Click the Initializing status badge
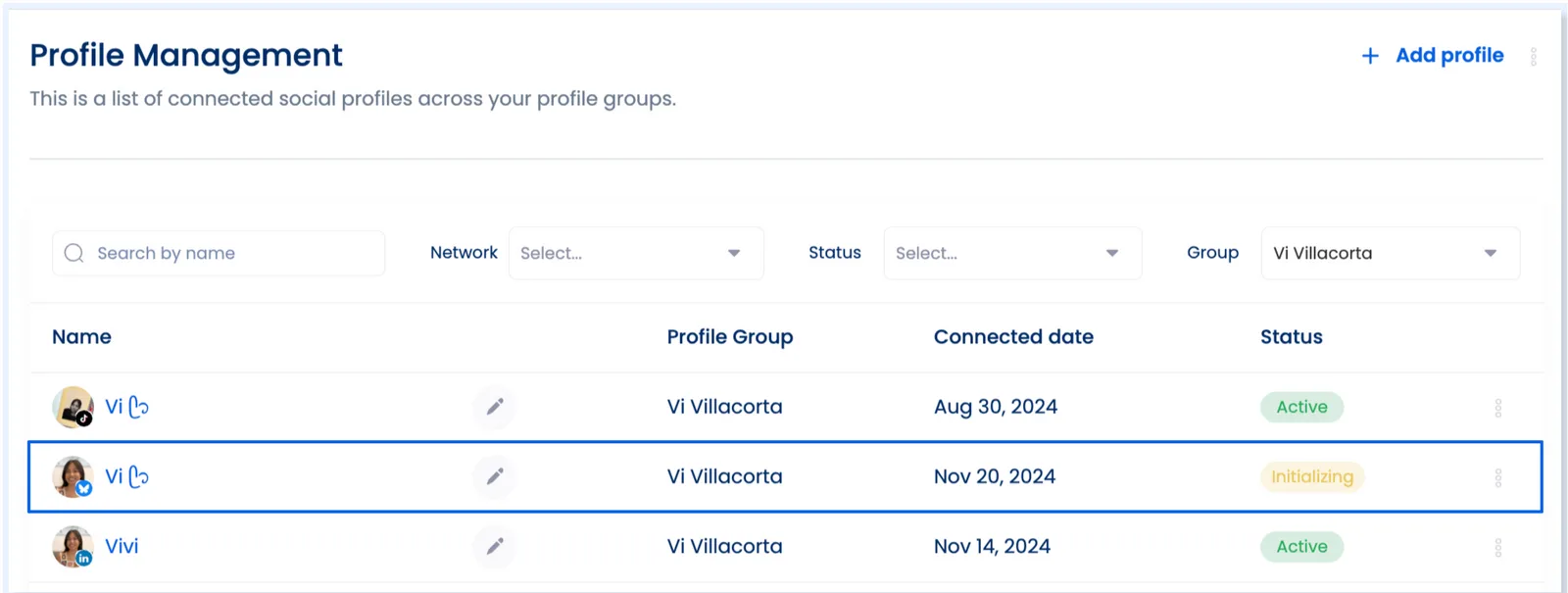Viewport: 1568px width, 593px height. pyautogui.click(x=1311, y=477)
